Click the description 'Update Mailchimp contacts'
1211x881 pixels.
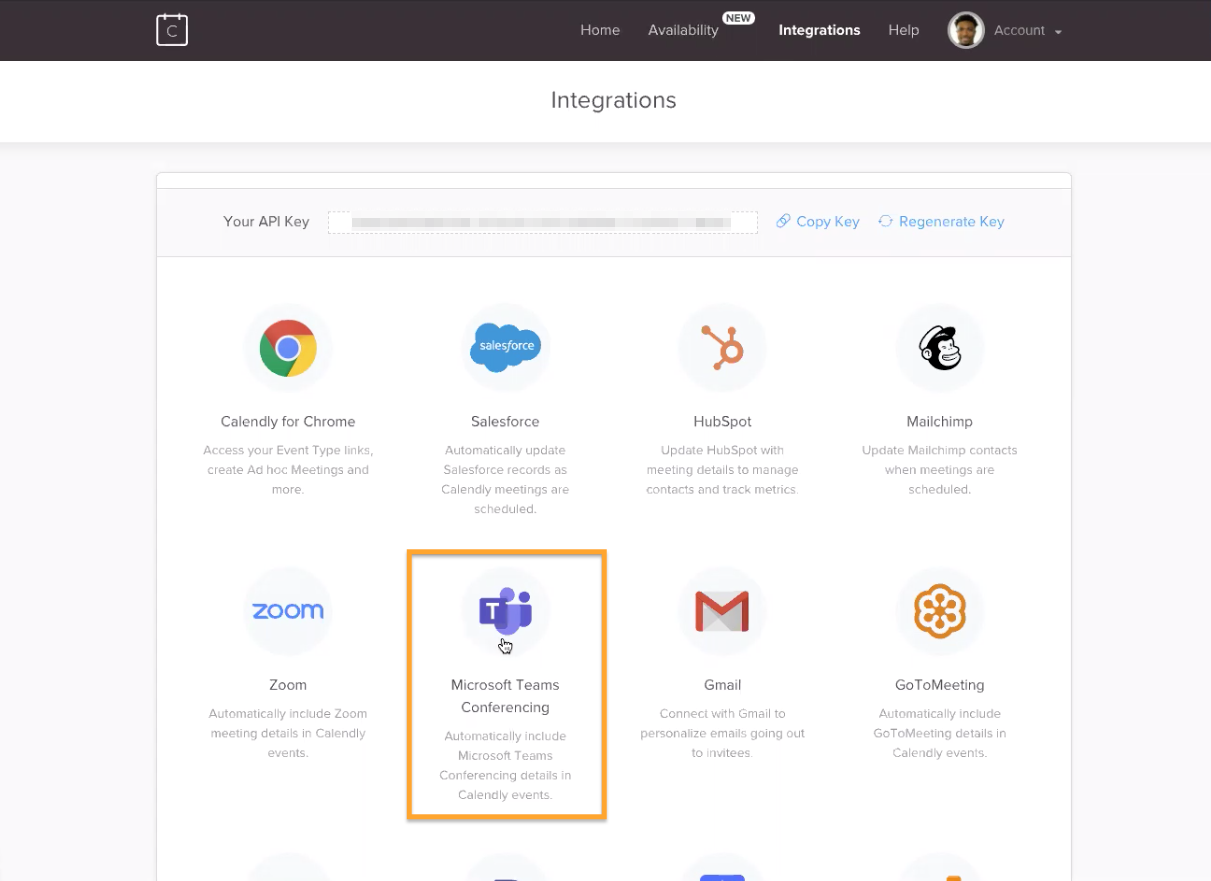940,470
